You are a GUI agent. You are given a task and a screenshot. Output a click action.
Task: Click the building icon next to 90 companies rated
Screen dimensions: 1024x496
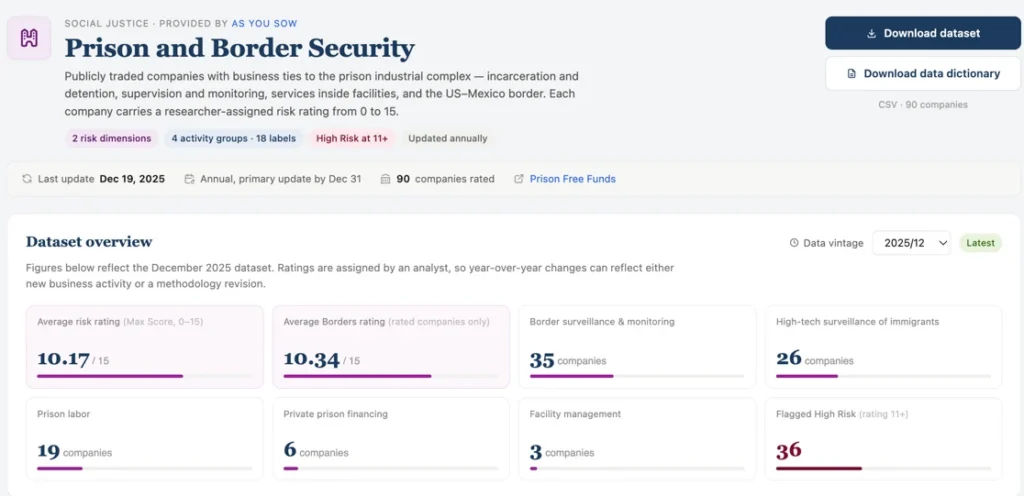tap(385, 179)
